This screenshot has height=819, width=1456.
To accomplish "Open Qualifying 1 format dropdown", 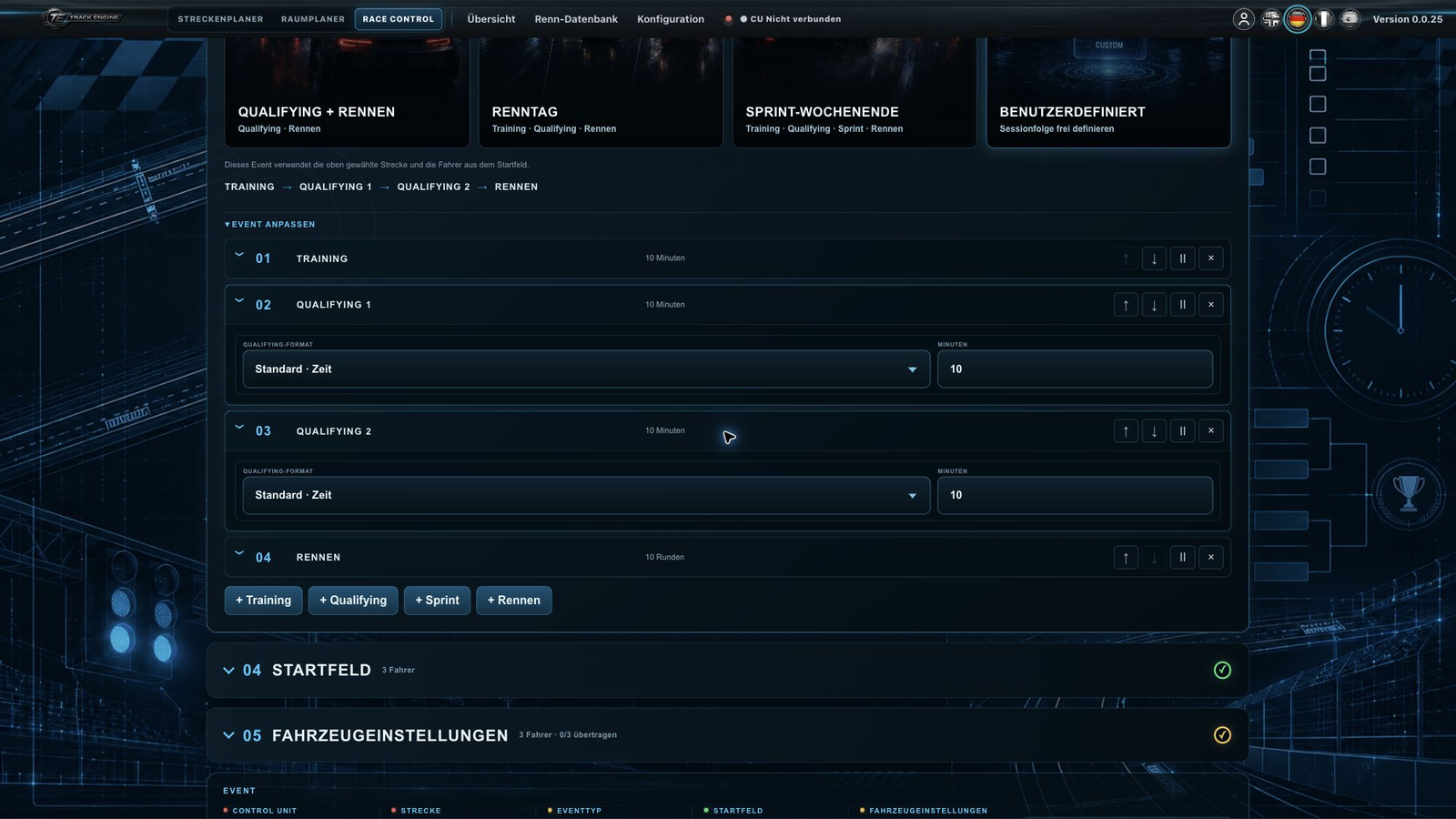I will click(x=586, y=369).
